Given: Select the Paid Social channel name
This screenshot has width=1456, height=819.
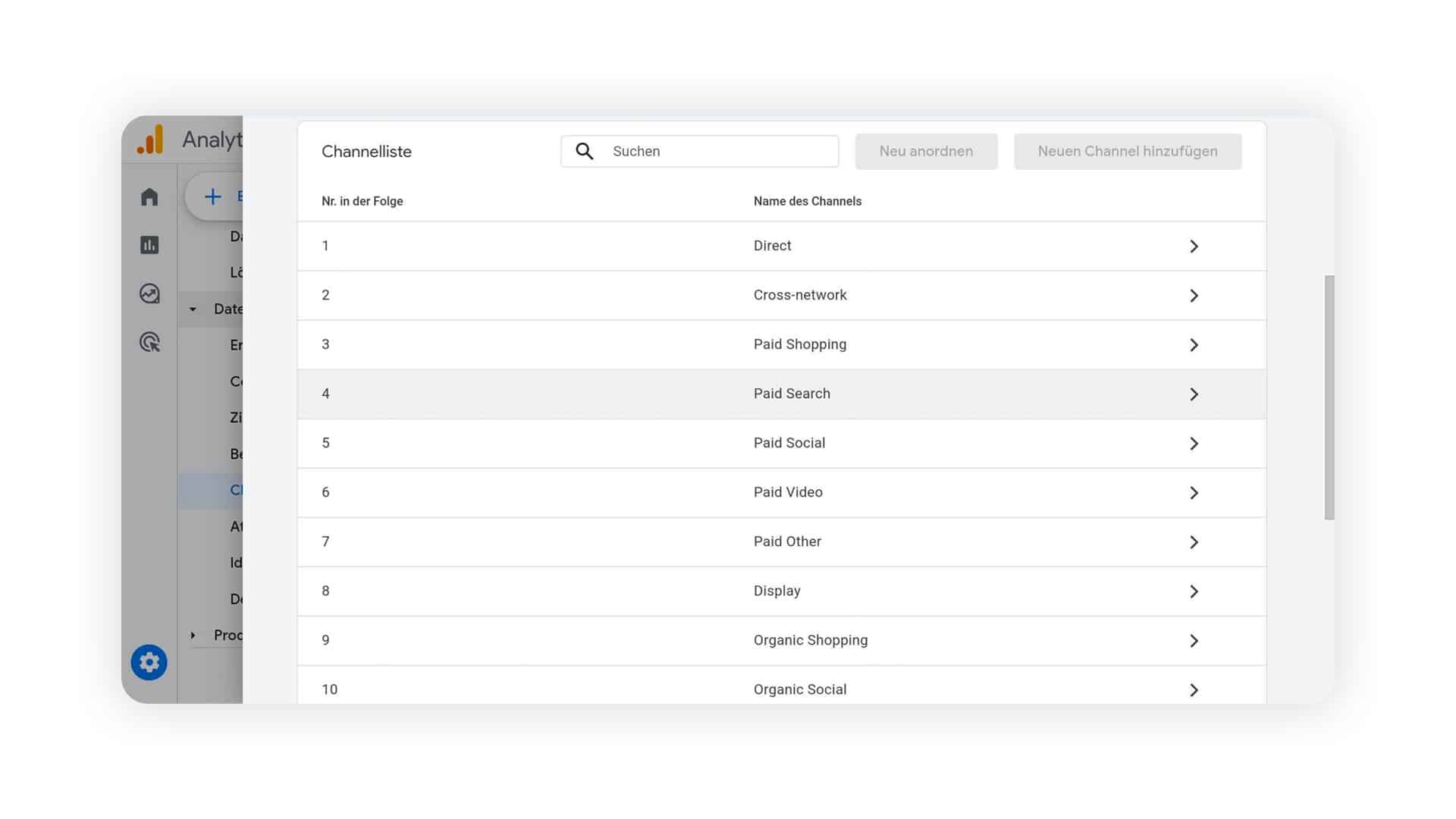Looking at the screenshot, I should point(789,443).
